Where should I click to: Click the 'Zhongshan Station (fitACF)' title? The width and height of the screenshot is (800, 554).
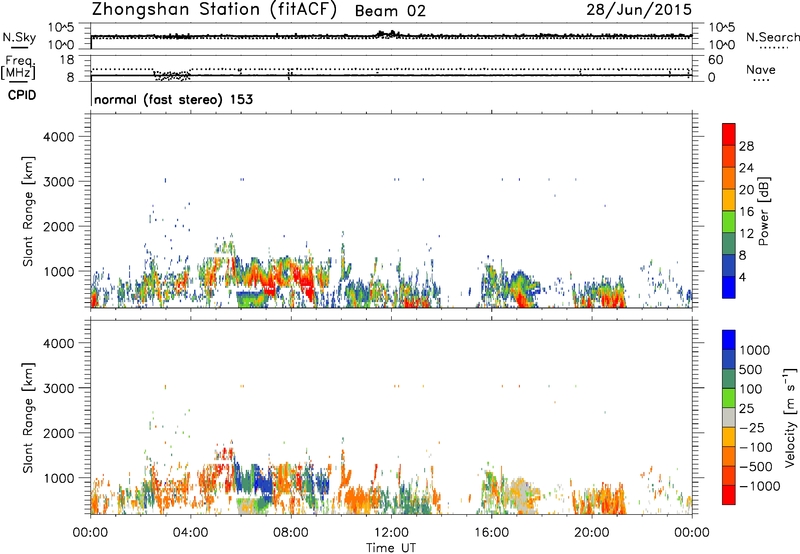point(214,10)
